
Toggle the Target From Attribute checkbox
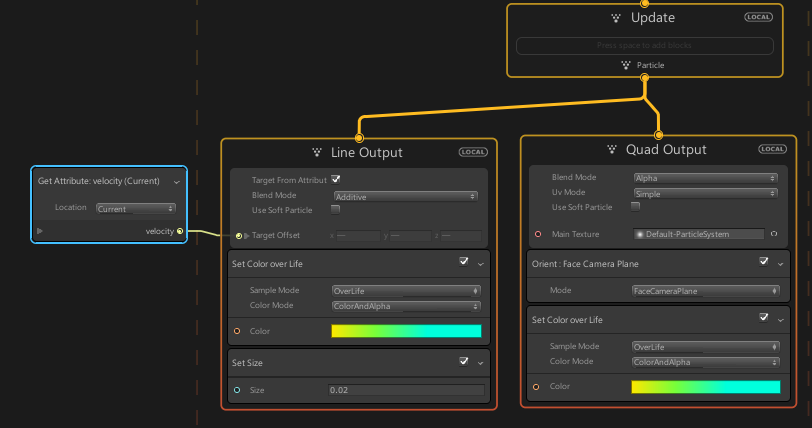336,179
